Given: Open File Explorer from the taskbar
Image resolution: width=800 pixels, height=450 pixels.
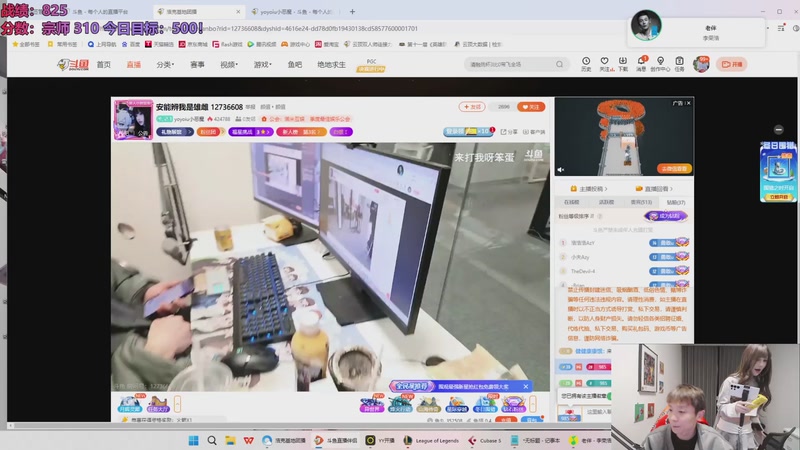Looking at the screenshot, I should click(x=230, y=440).
